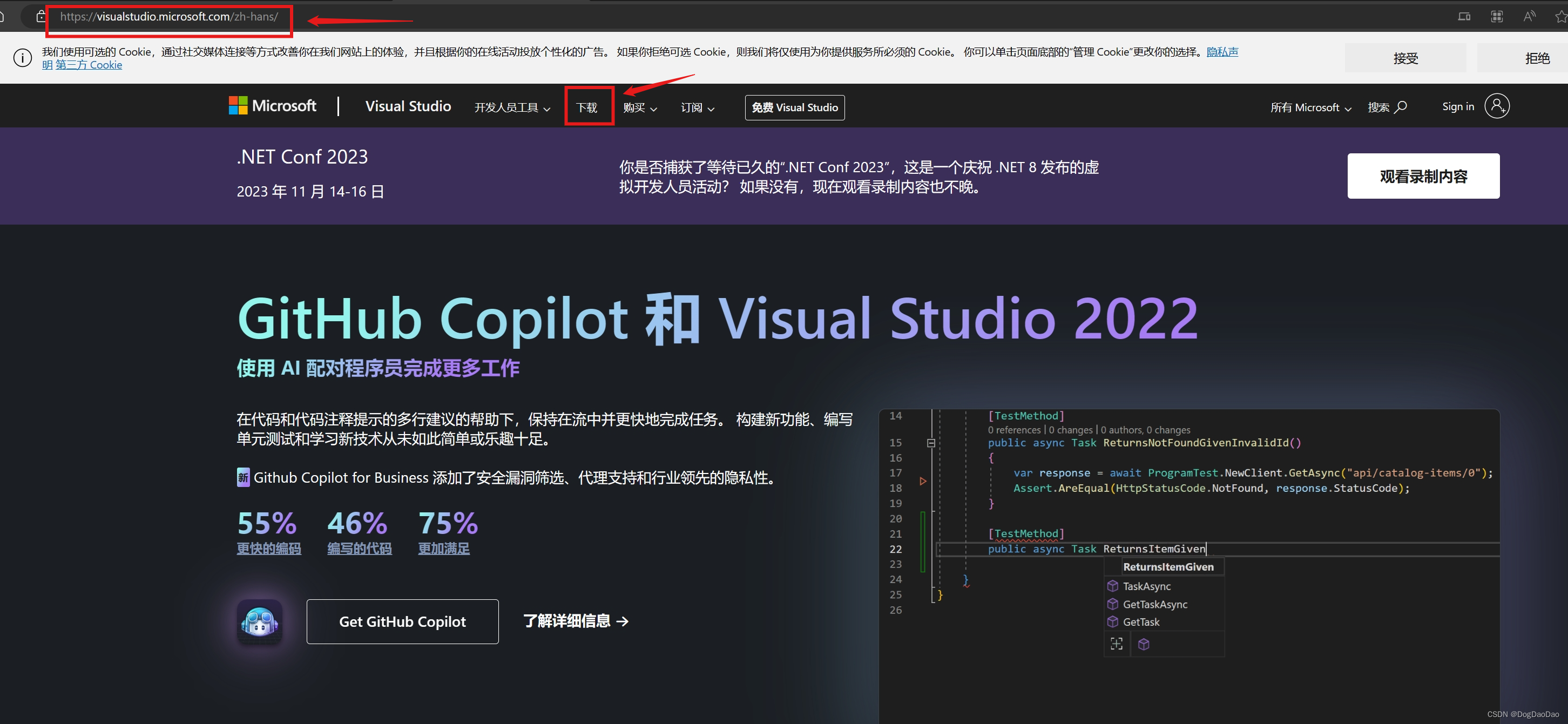This screenshot has height=724, width=1568.
Task: Open the 订阅 dropdown
Action: pos(697,107)
